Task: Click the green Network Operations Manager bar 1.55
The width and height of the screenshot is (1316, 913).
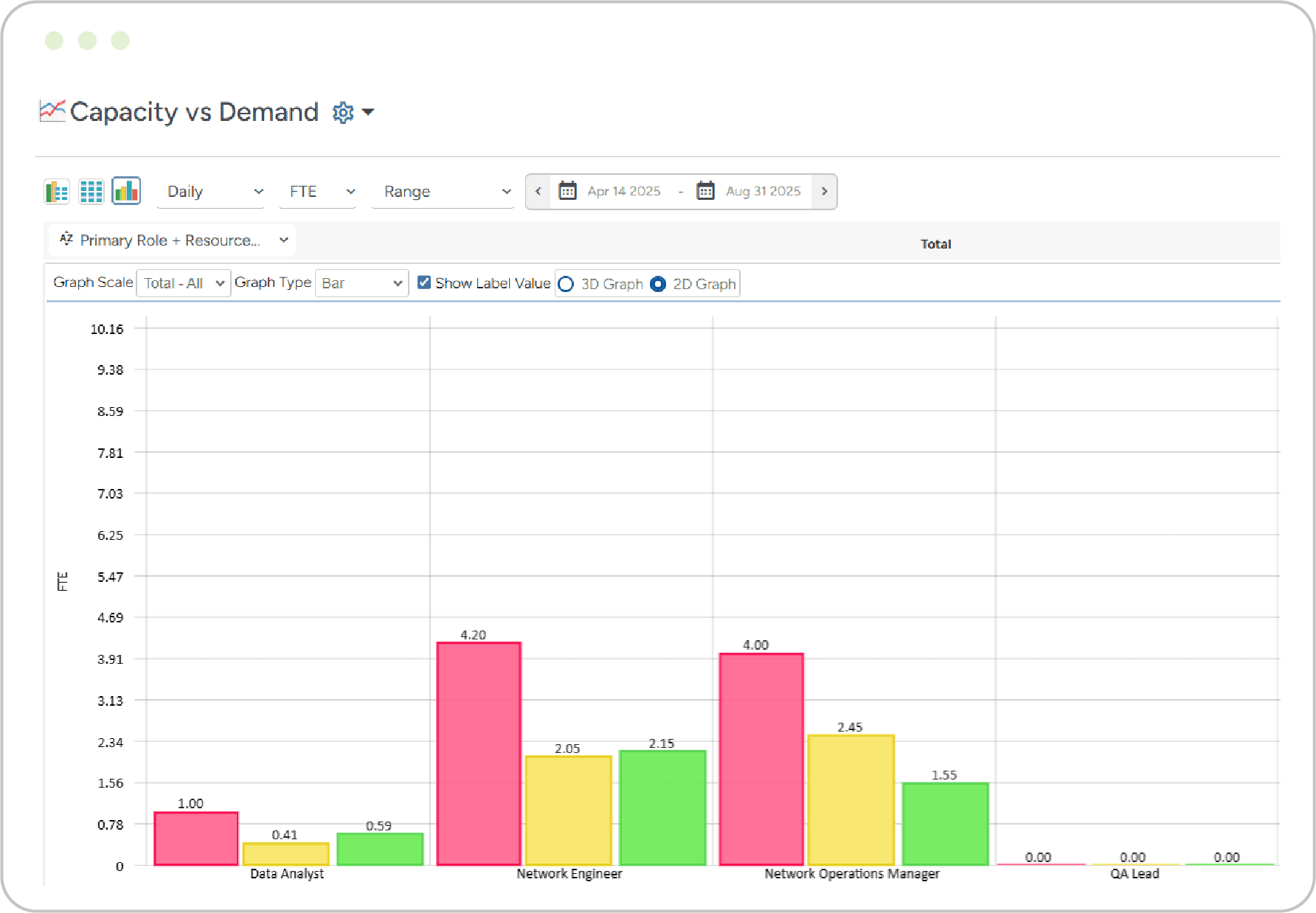Action: tap(945, 824)
